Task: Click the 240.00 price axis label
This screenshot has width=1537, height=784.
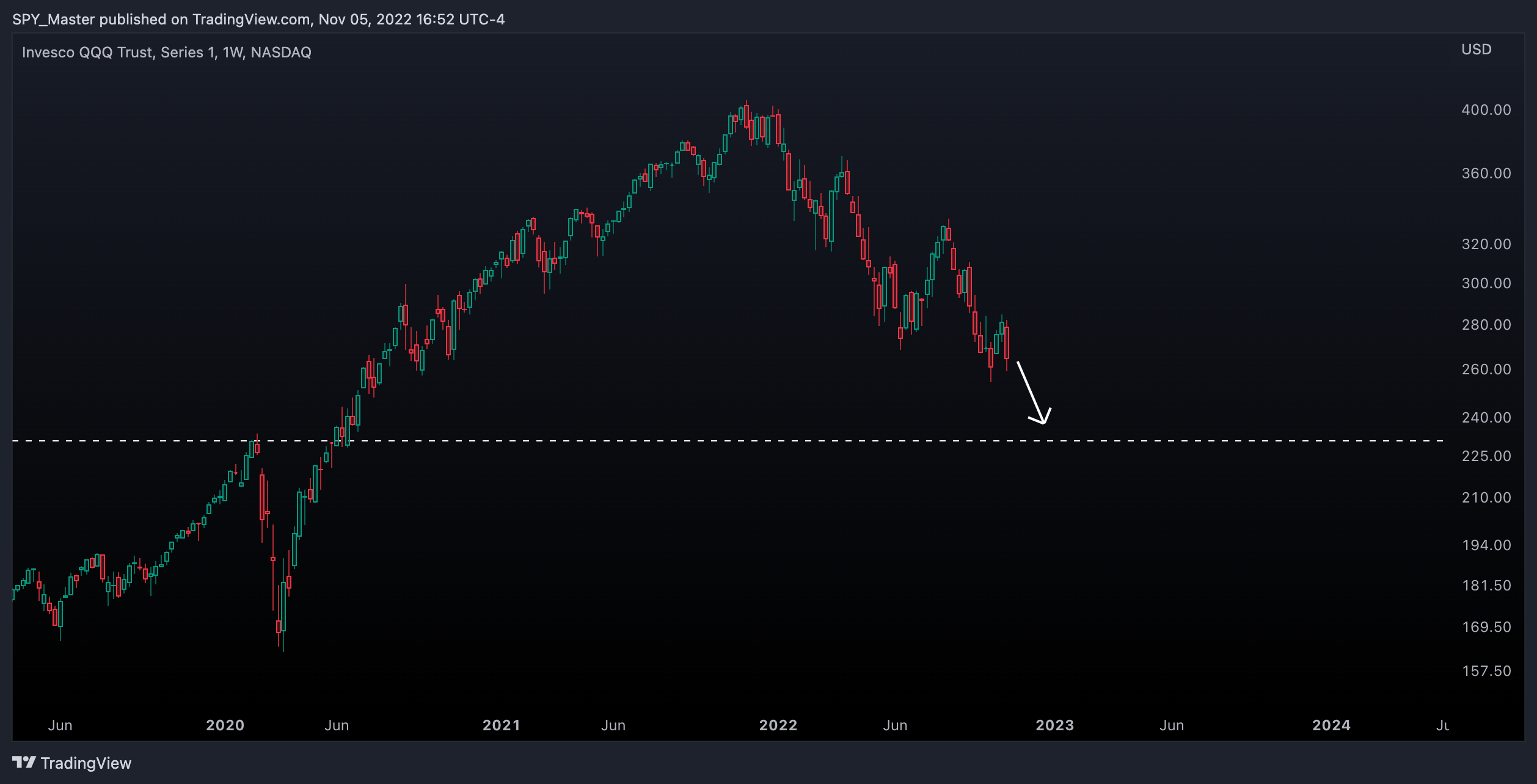Action: pos(1486,418)
